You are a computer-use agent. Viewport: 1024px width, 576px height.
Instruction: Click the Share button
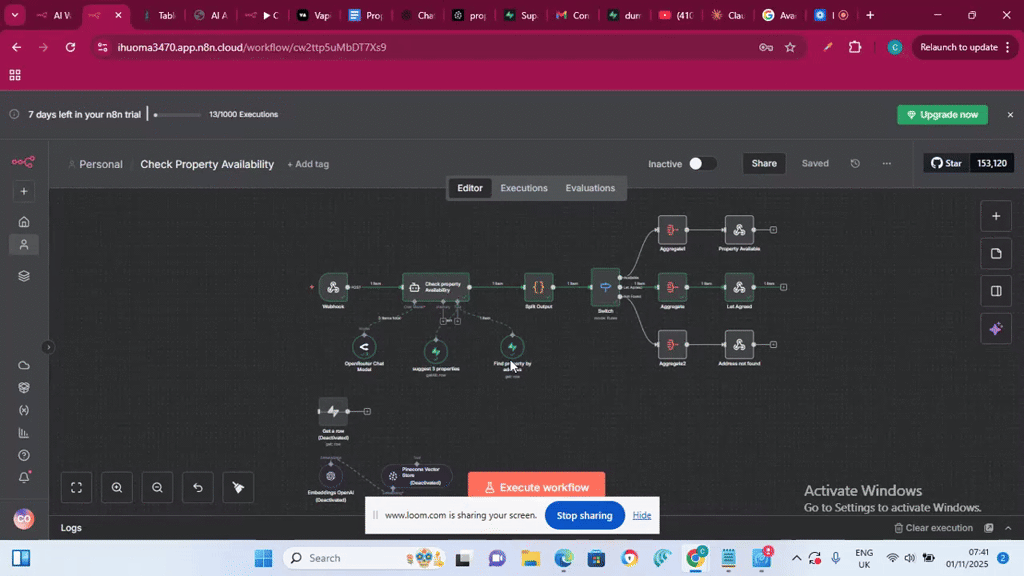[x=763, y=163]
